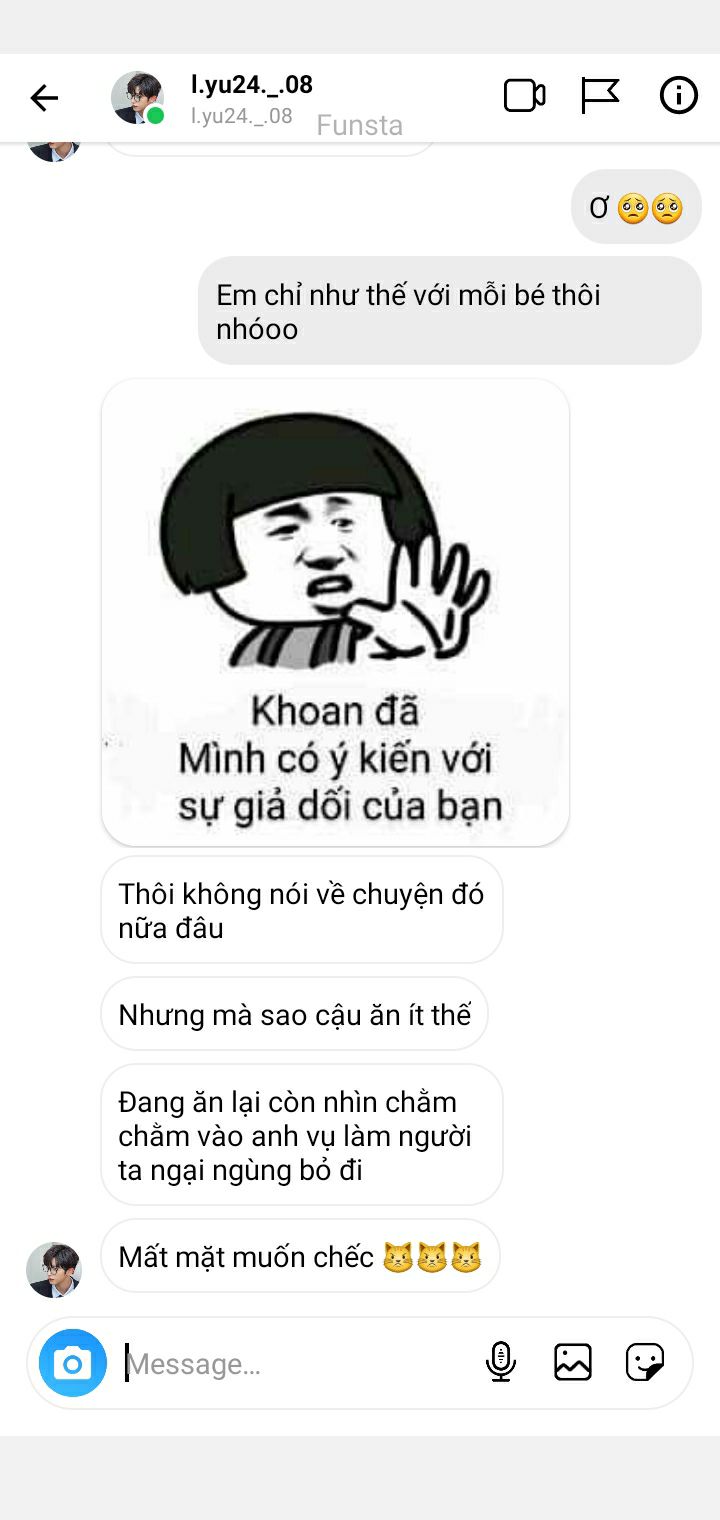720x1520 pixels.
Task: Tap the 'Thôi không nói về chuyện đó' message
Action: click(x=301, y=910)
